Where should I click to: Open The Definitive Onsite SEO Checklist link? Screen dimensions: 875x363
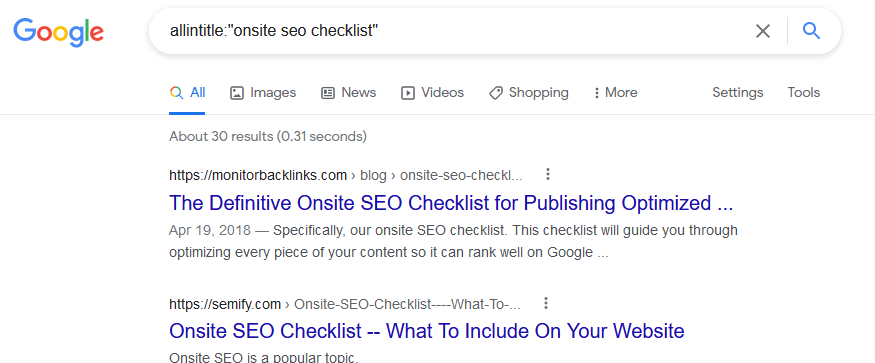(x=451, y=203)
